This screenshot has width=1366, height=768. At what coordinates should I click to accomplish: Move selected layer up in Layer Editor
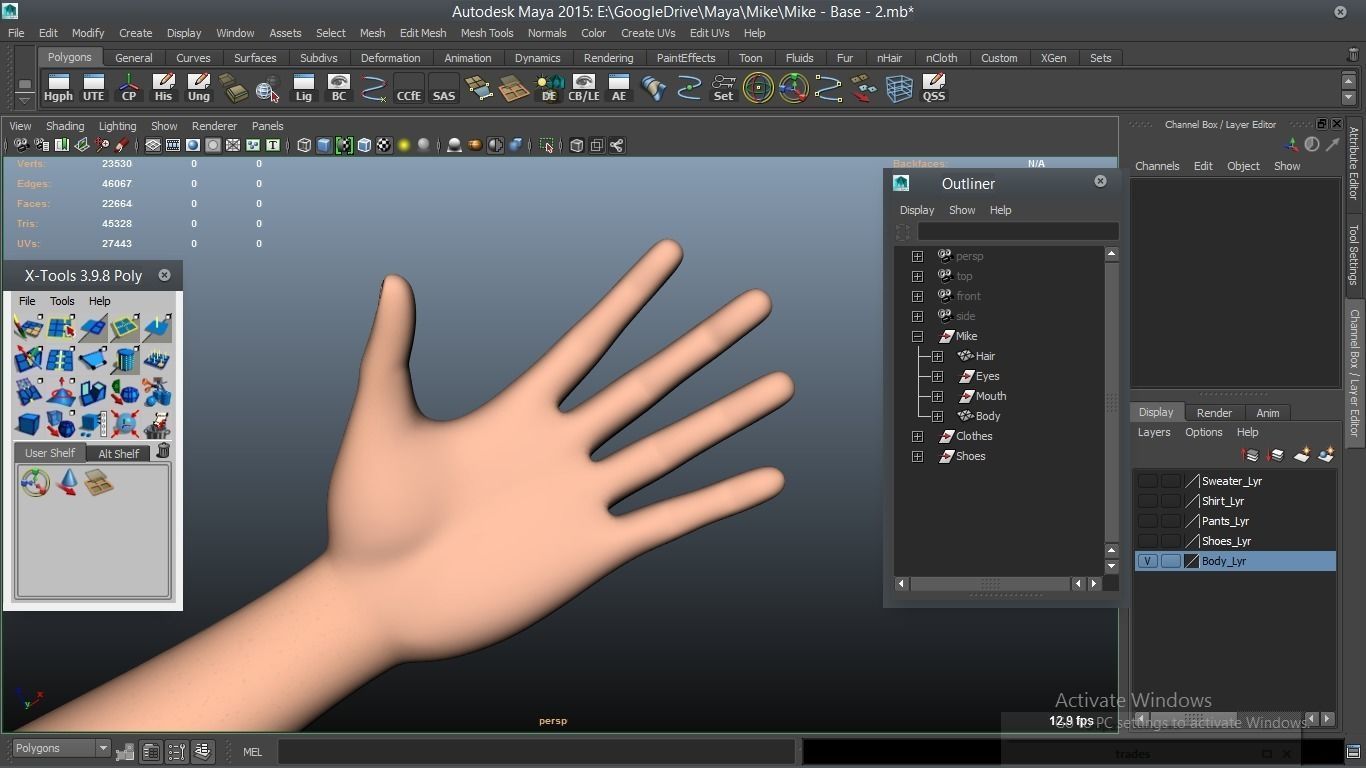tap(1250, 455)
